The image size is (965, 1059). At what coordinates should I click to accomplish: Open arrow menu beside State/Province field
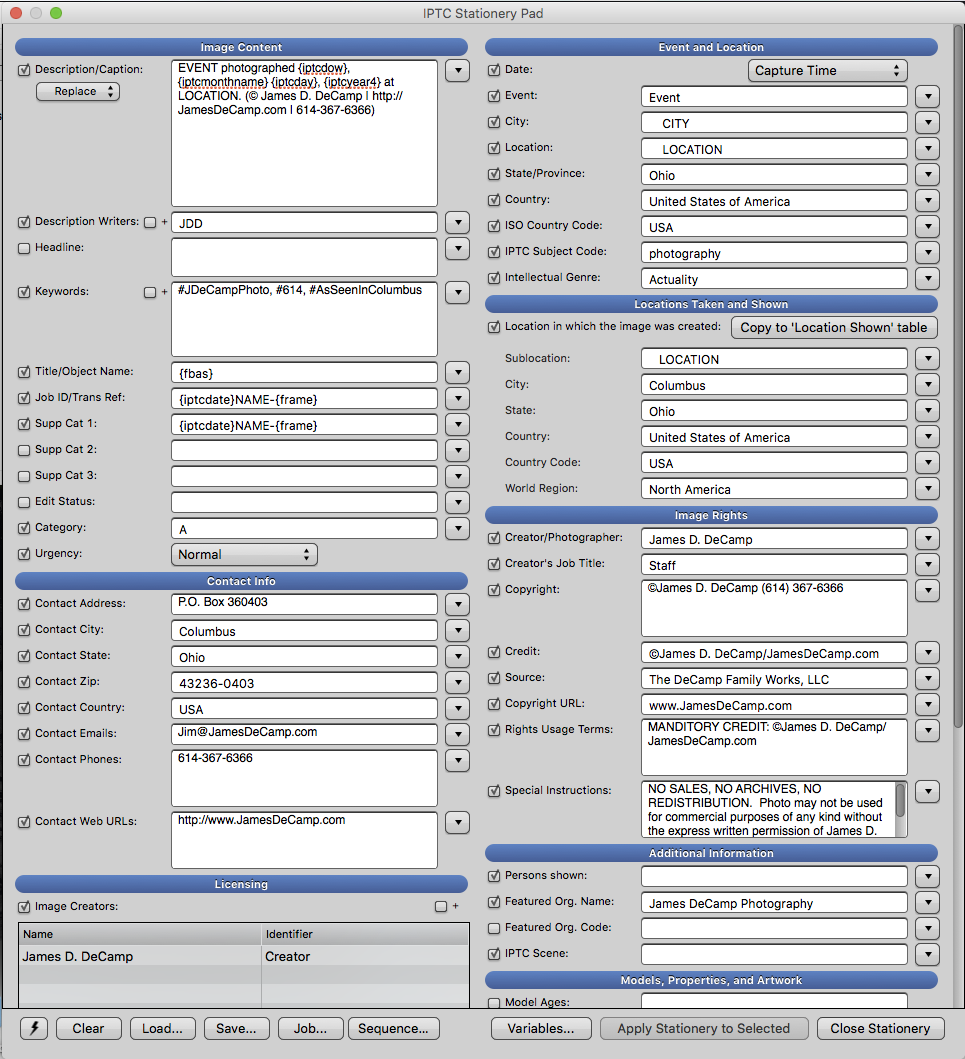tap(928, 174)
